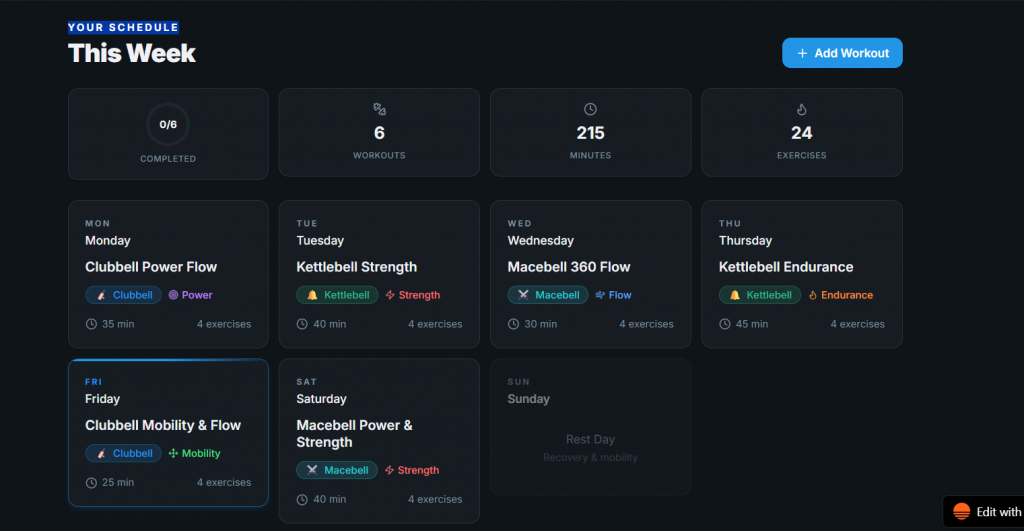Image resolution: width=1024 pixels, height=531 pixels.
Task: Click the Kettlebell tag on Tuesday's workout
Action: (x=336, y=295)
